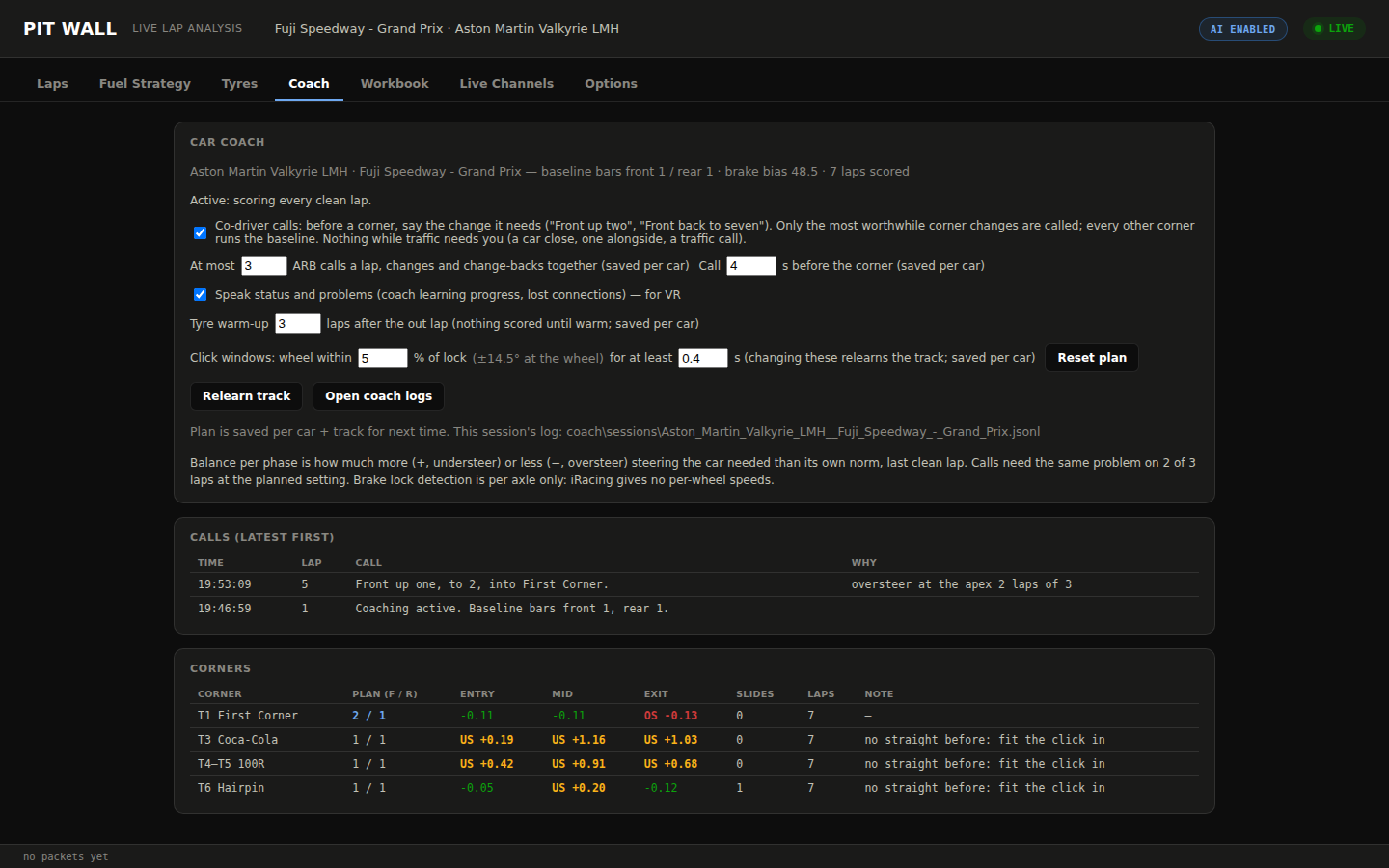The image size is (1389, 868).
Task: Toggle the Co-driver calls checkbox
Action: [x=200, y=232]
